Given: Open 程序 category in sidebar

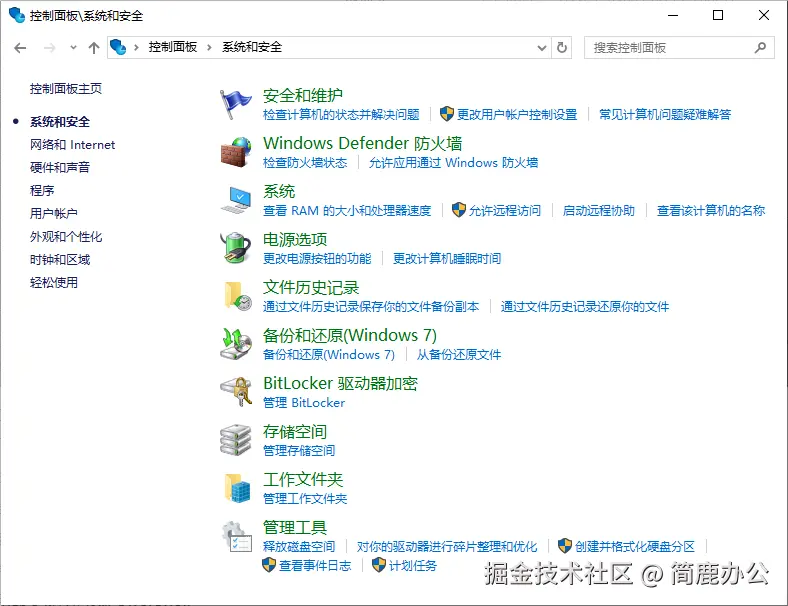Looking at the screenshot, I should [42, 190].
